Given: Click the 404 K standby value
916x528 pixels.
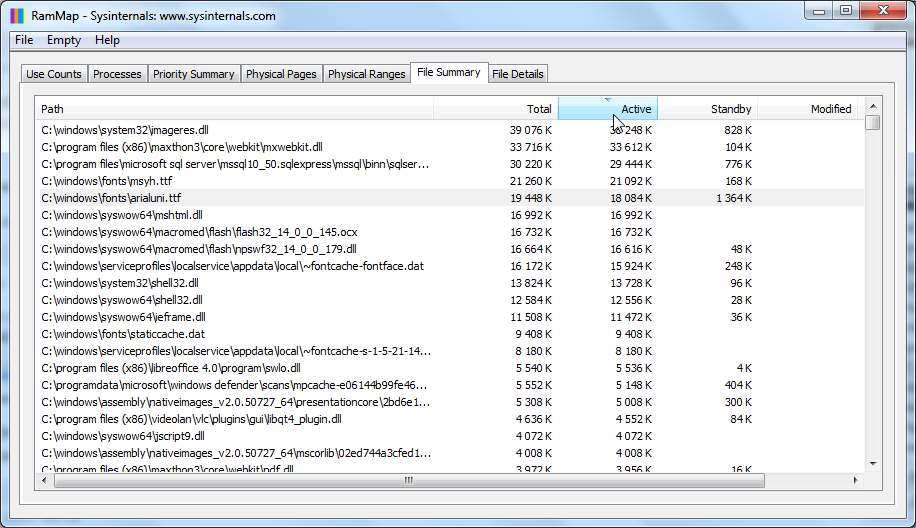Looking at the screenshot, I should 738,385.
